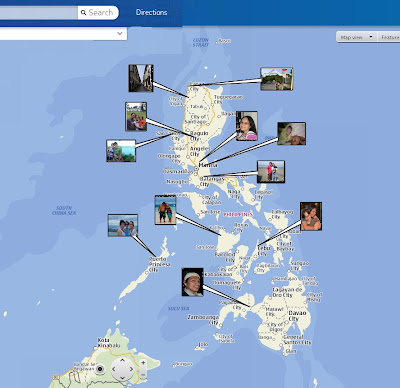Expand the location dropdown chevron below search
400x388 pixels.
coord(120,34)
